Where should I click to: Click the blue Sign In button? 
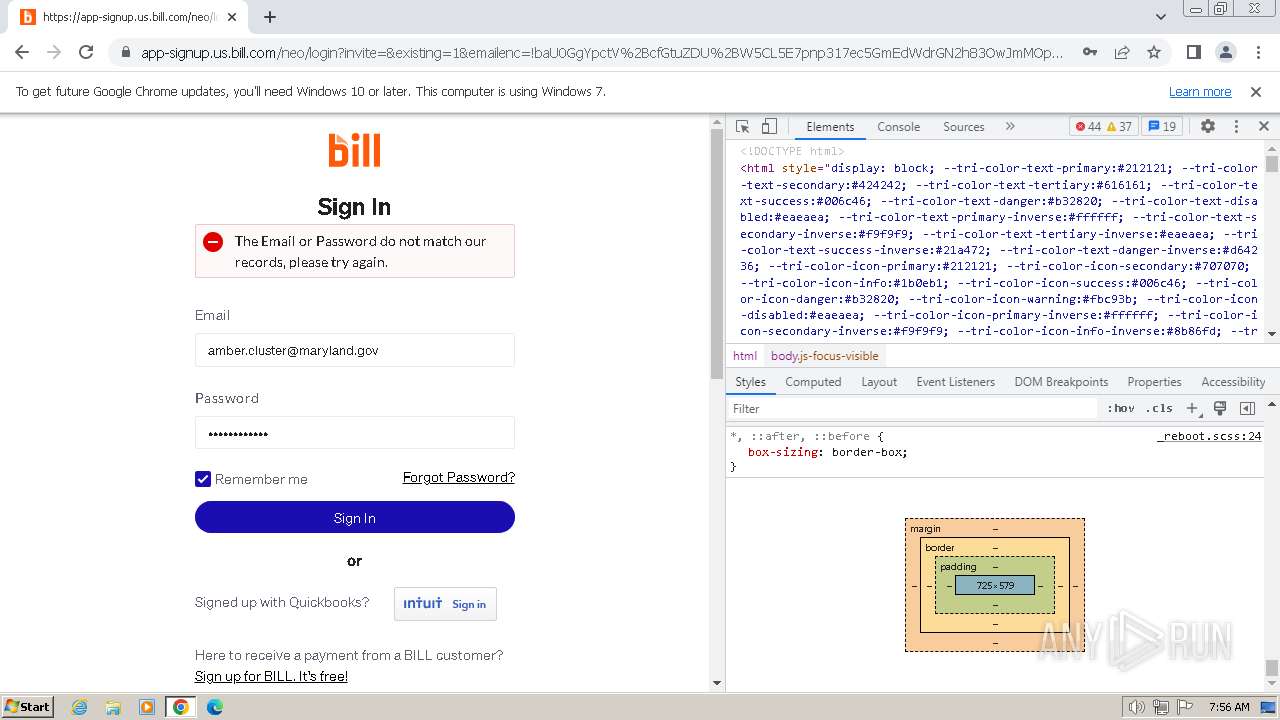tap(355, 517)
